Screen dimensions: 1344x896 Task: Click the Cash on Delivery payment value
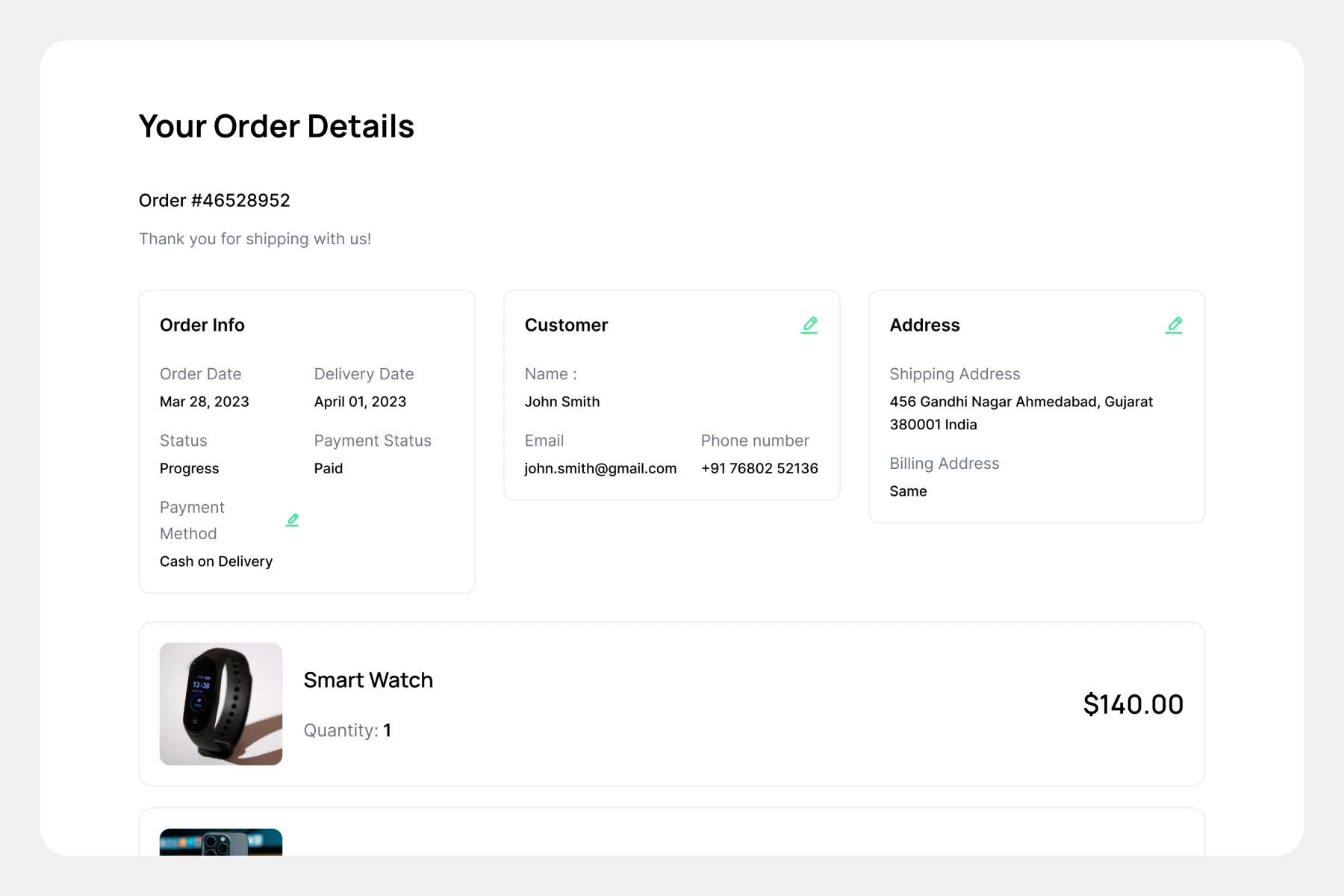(x=216, y=561)
